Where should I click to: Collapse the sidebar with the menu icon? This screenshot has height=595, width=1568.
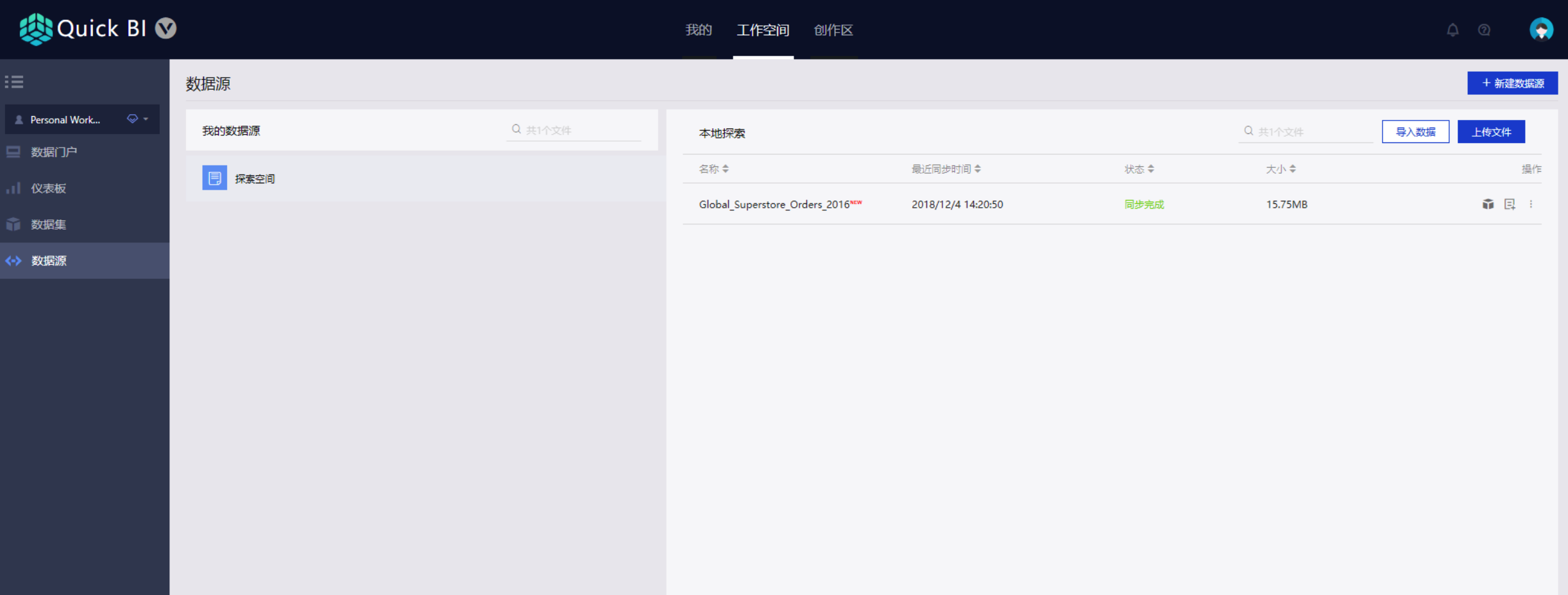(14, 81)
